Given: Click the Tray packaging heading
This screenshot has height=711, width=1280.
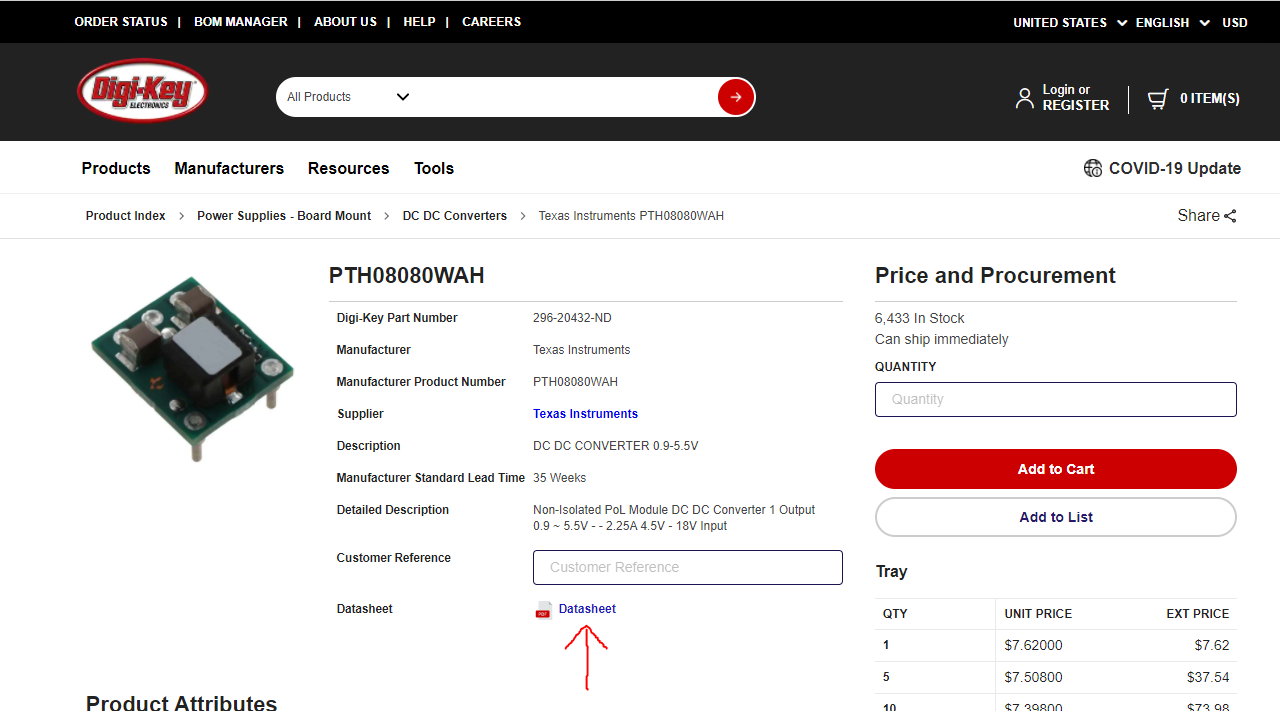Looking at the screenshot, I should point(891,572).
